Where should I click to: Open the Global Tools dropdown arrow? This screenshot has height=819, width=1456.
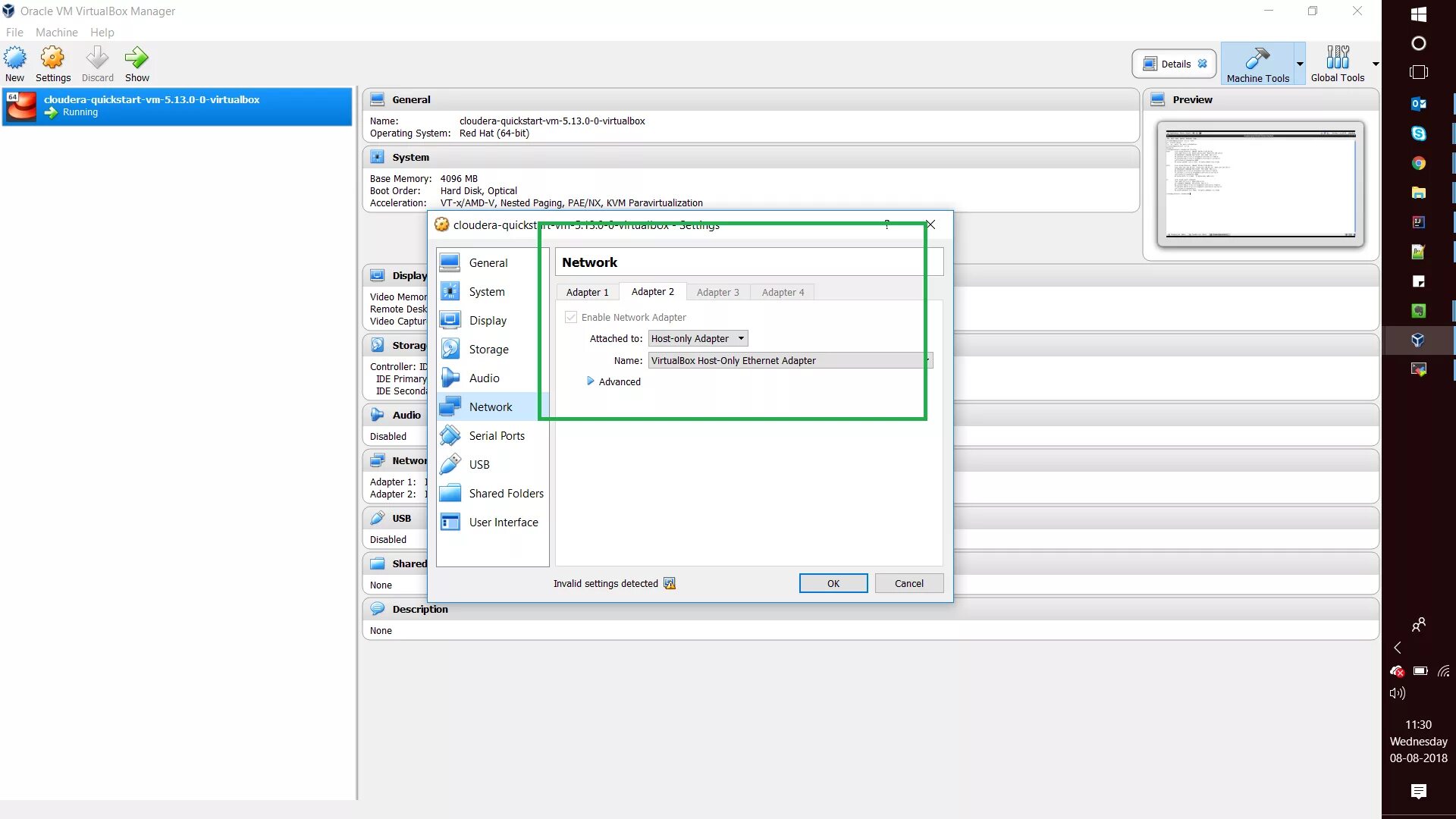pos(1375,64)
